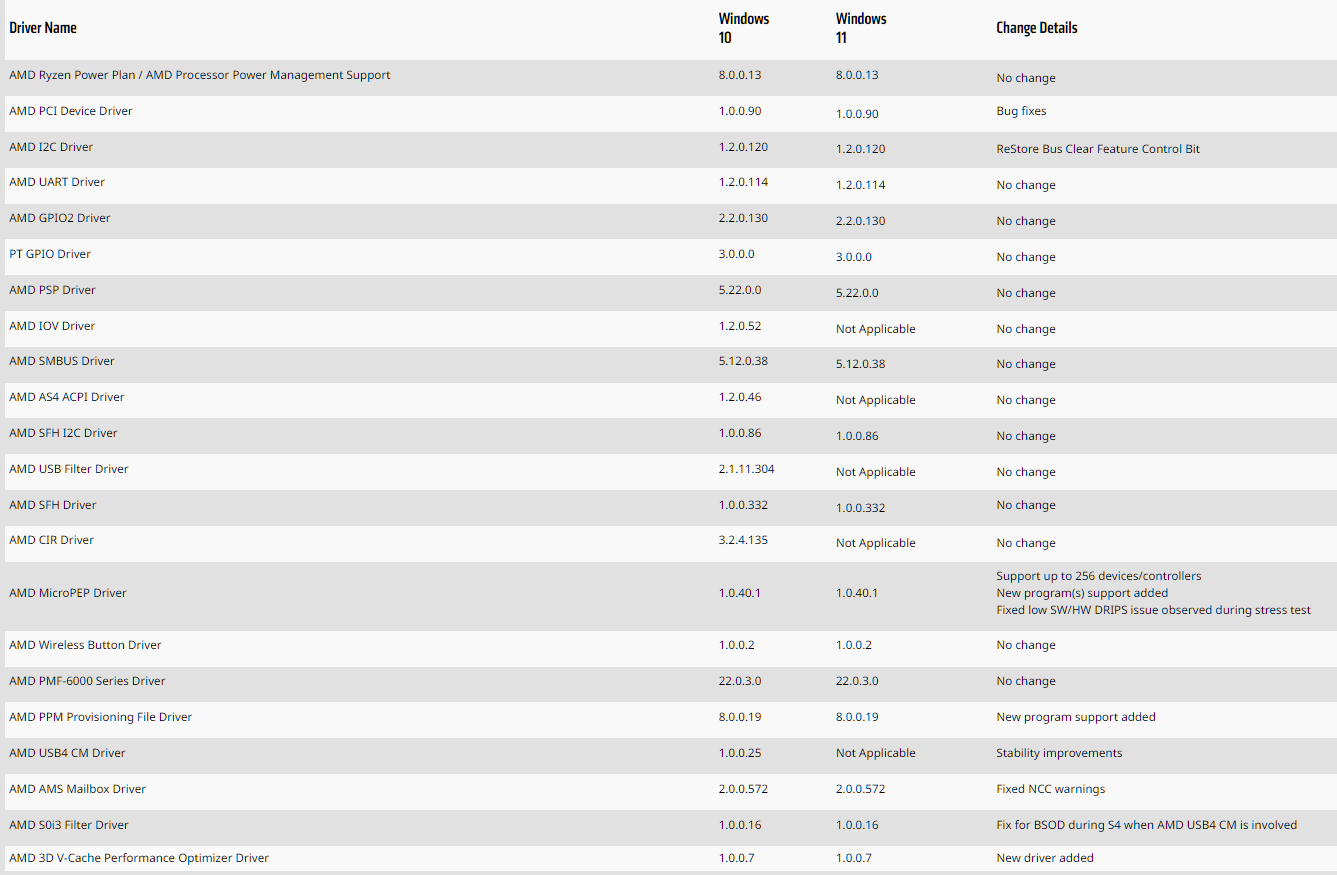Click AMD PSP Driver version 5.22.0.0 for Windows 11

click(857, 293)
